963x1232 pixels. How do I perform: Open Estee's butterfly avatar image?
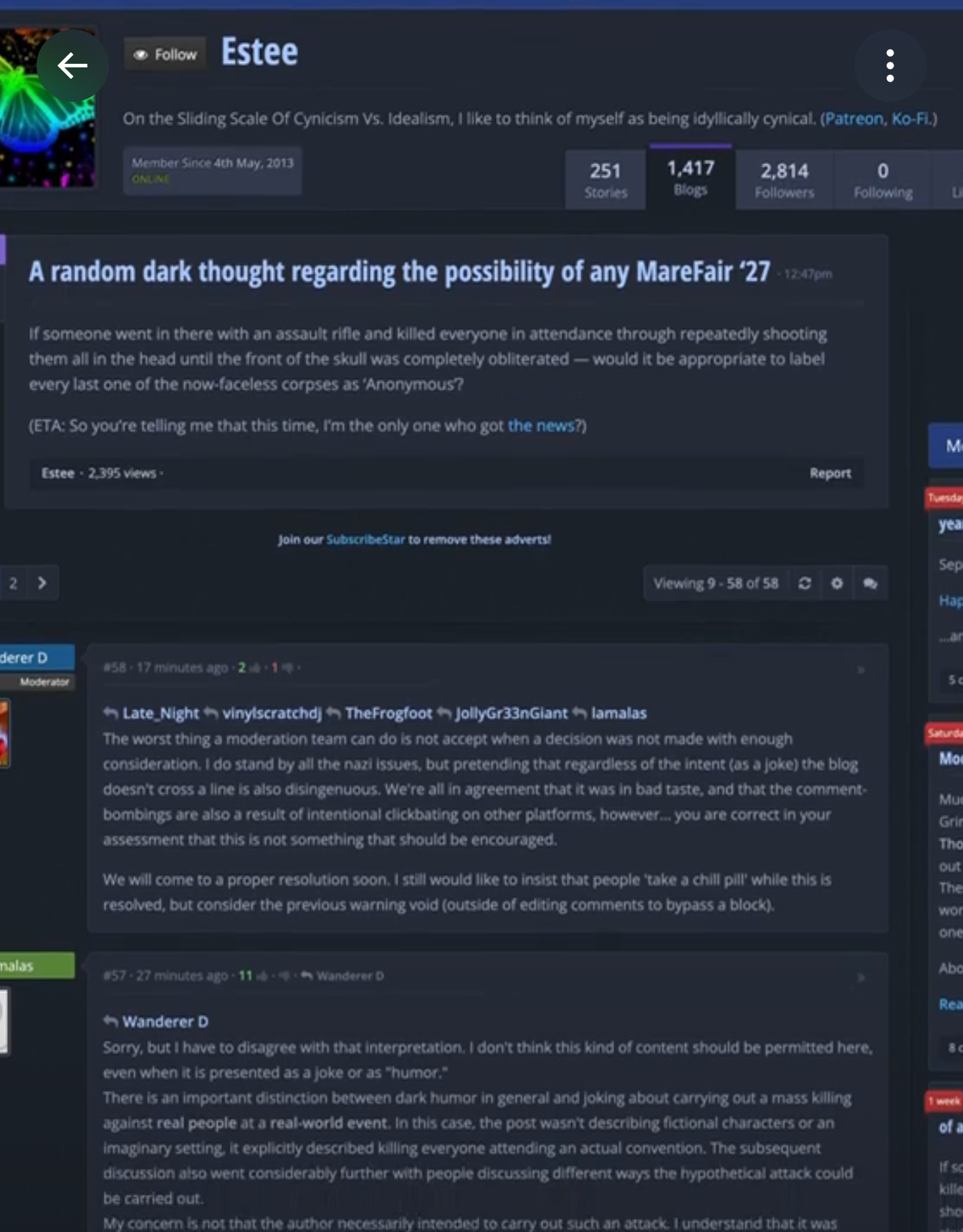pos(47,108)
